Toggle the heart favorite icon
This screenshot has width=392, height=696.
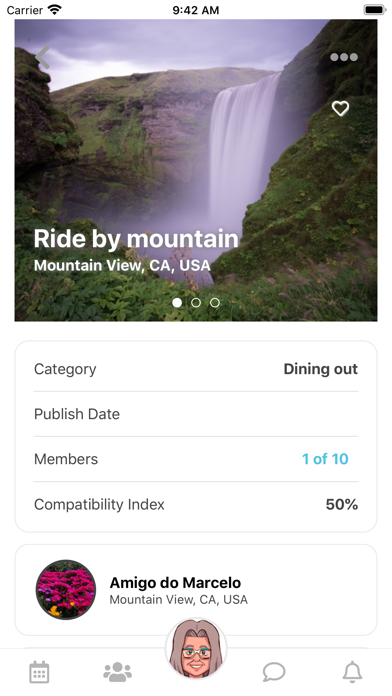pos(341,108)
